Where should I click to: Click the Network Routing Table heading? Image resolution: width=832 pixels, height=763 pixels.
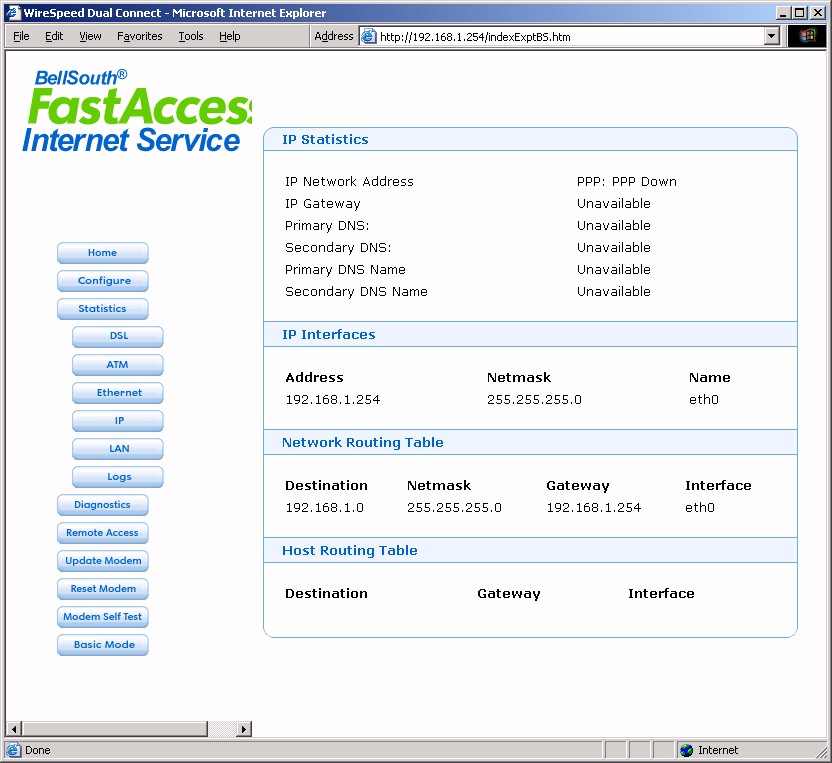(x=362, y=443)
